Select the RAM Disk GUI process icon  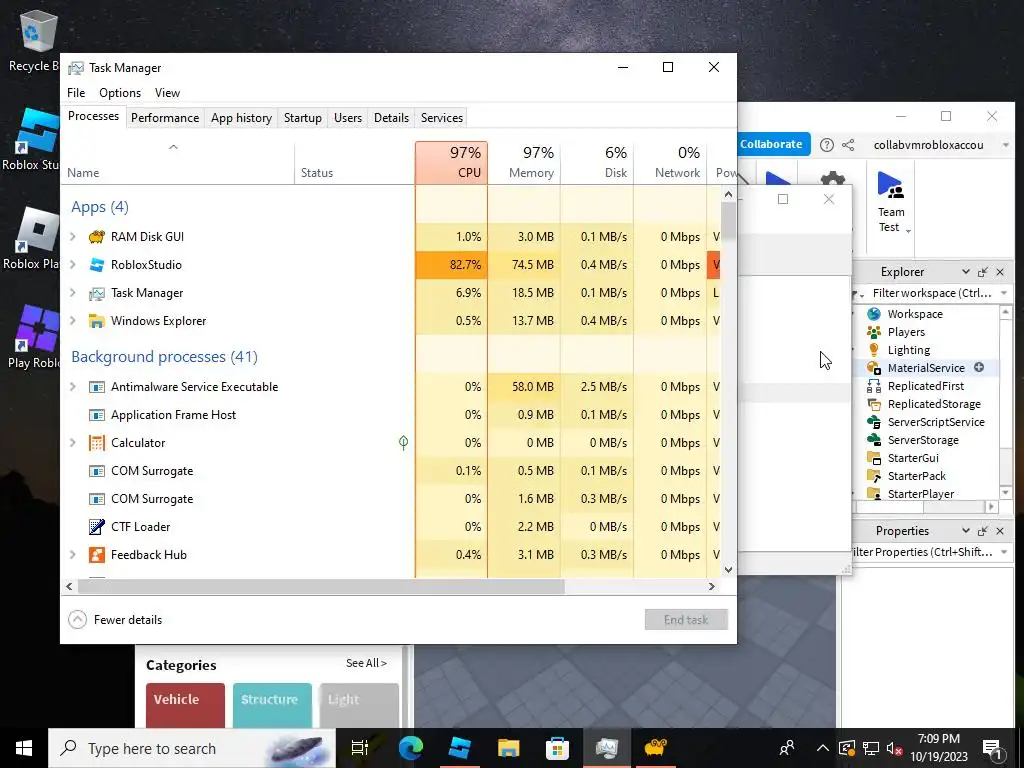pos(97,236)
